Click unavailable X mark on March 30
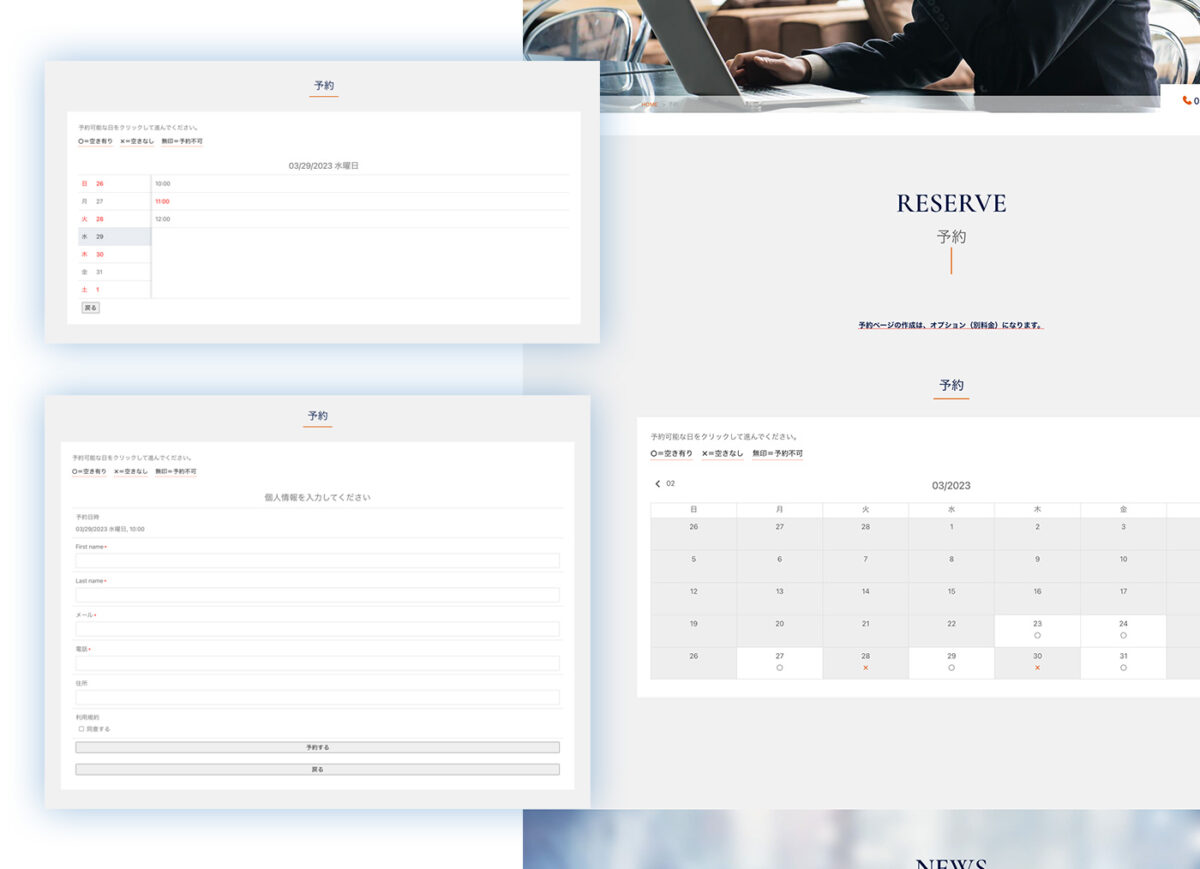 (1037, 667)
